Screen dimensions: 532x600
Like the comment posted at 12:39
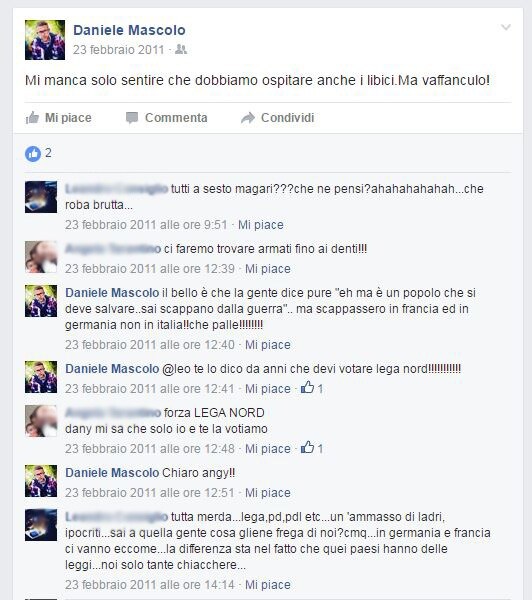(268, 269)
